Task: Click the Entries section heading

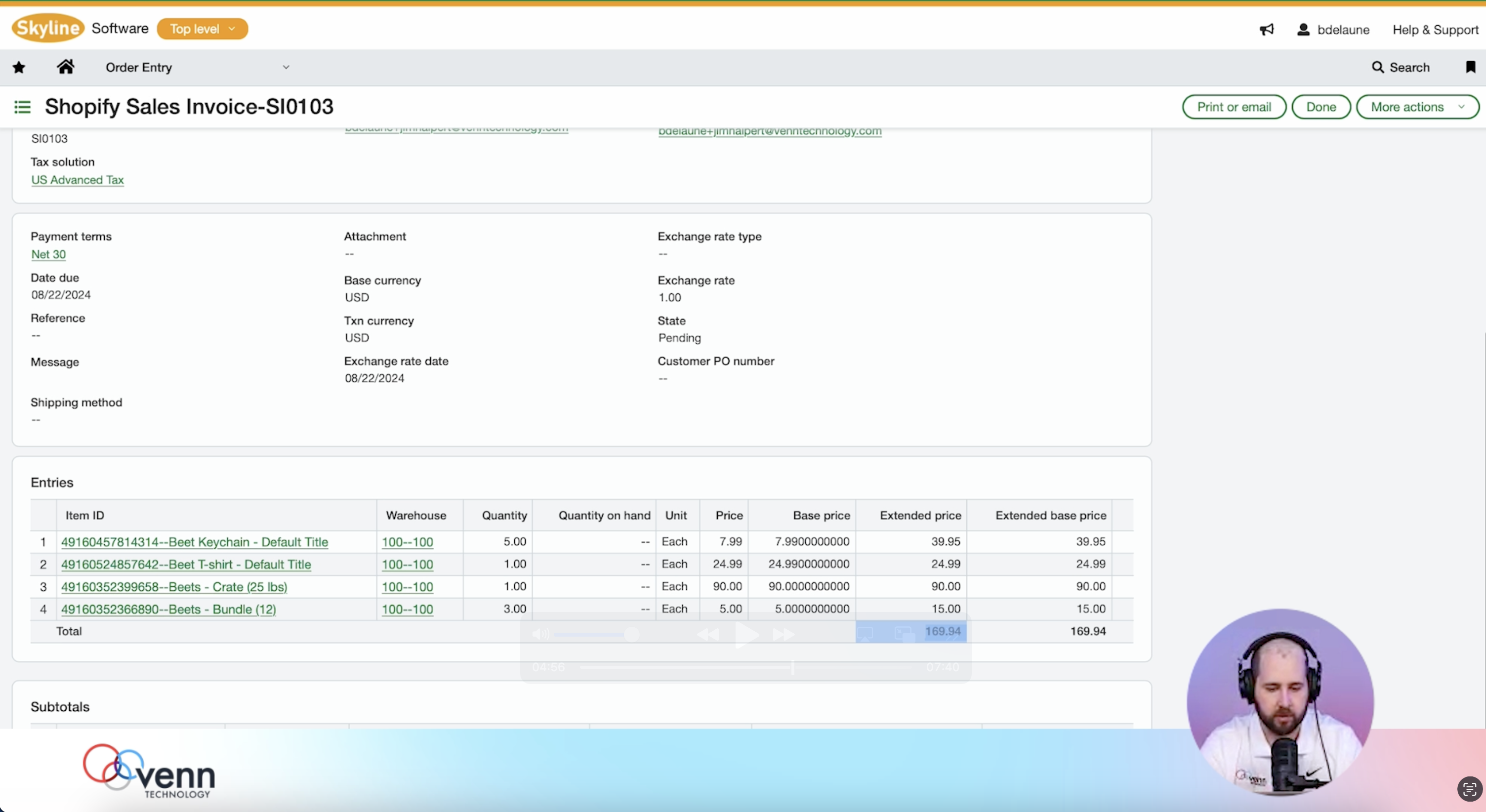Action: coord(52,483)
